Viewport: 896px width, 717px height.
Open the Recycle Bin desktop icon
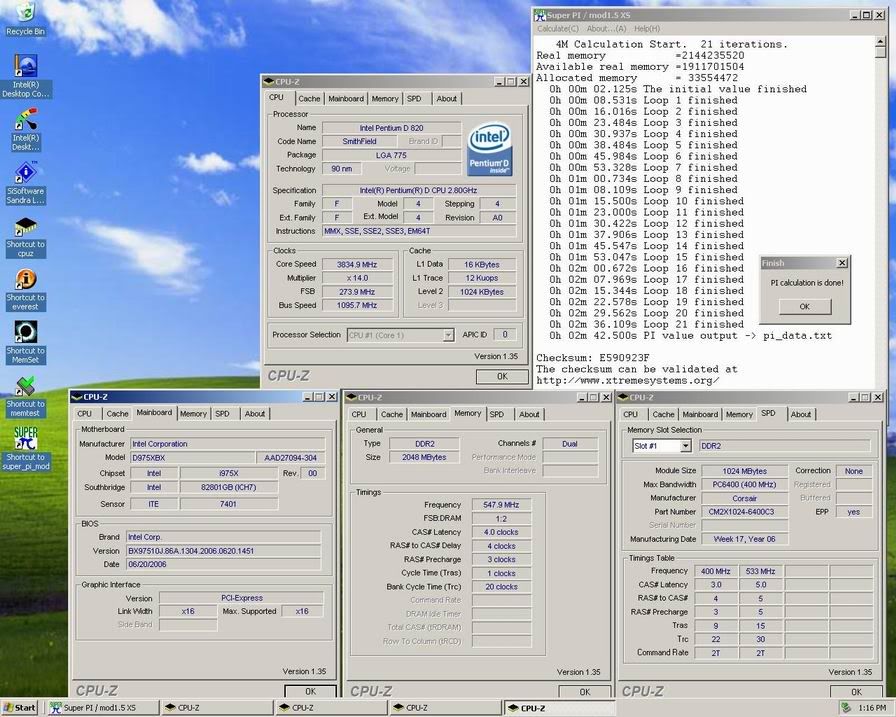pyautogui.click(x=25, y=14)
